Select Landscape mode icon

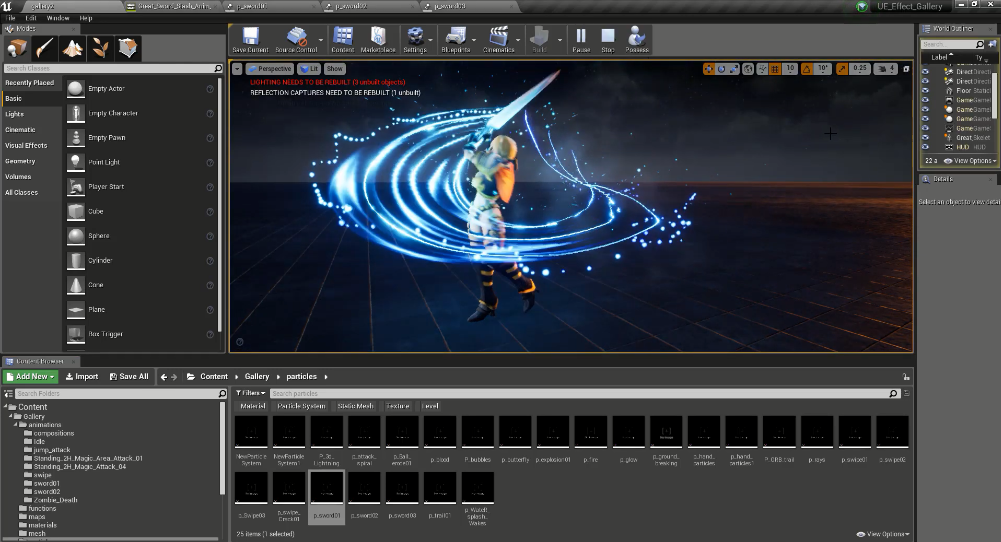pyautogui.click(x=72, y=48)
